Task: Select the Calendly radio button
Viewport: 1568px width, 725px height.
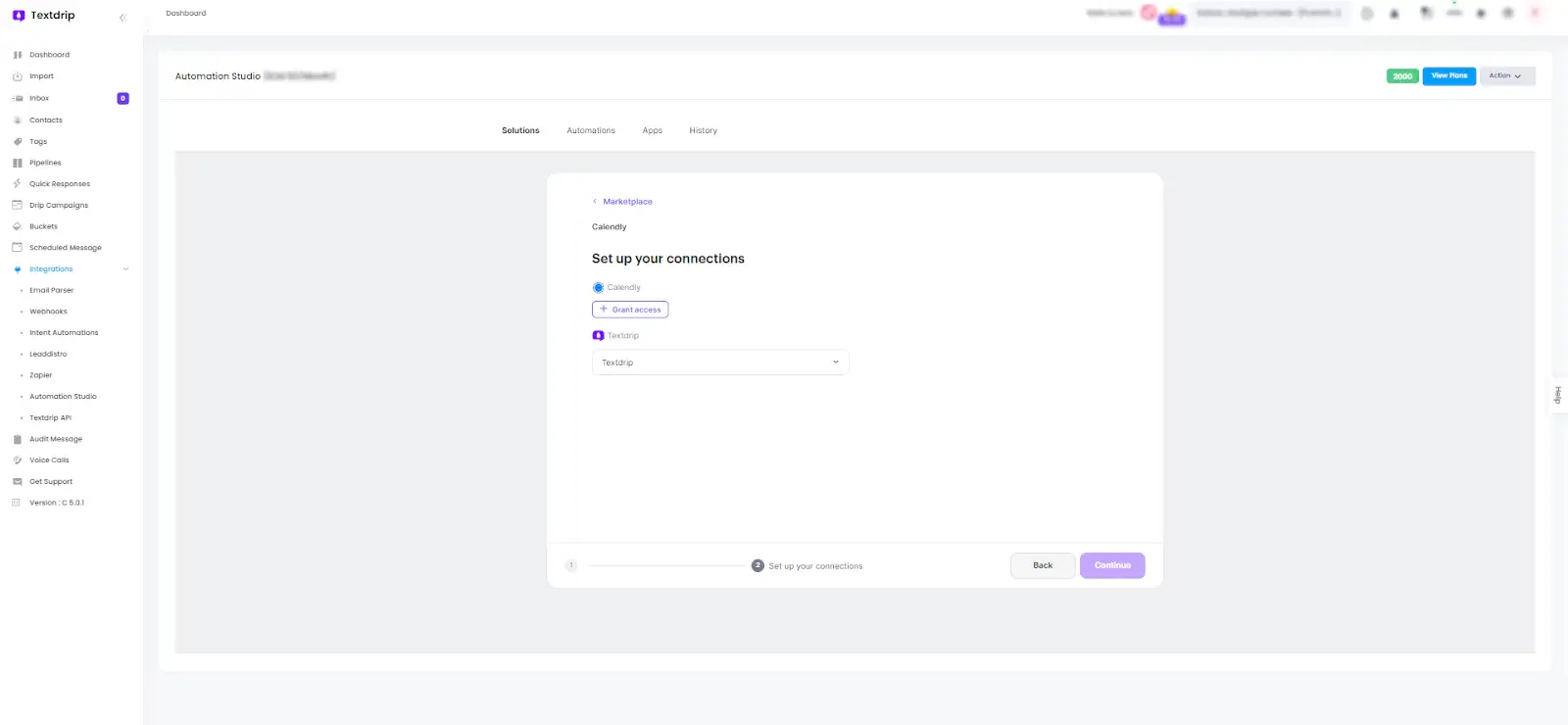Action: pos(598,287)
